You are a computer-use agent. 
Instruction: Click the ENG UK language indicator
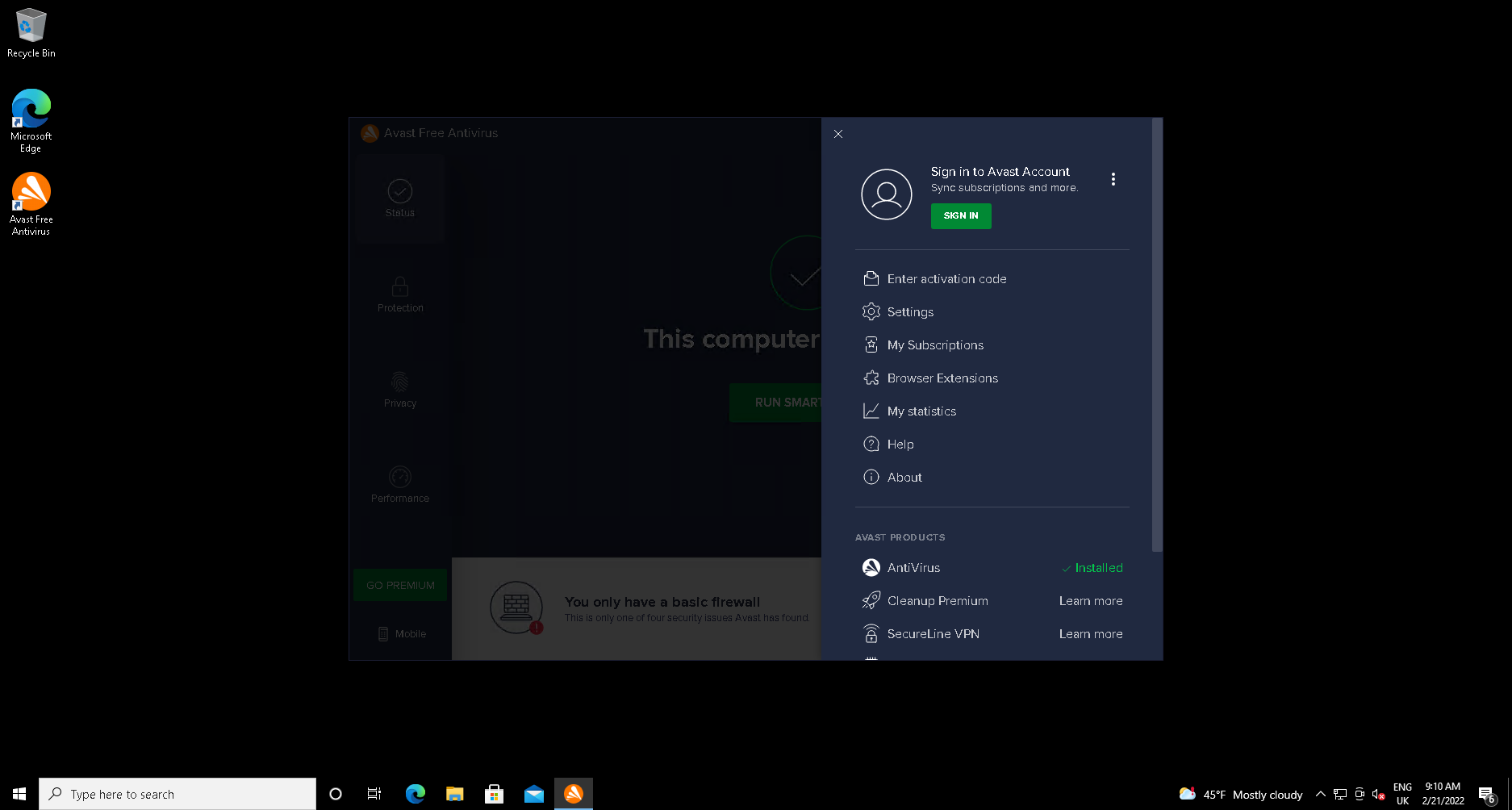(1402, 794)
